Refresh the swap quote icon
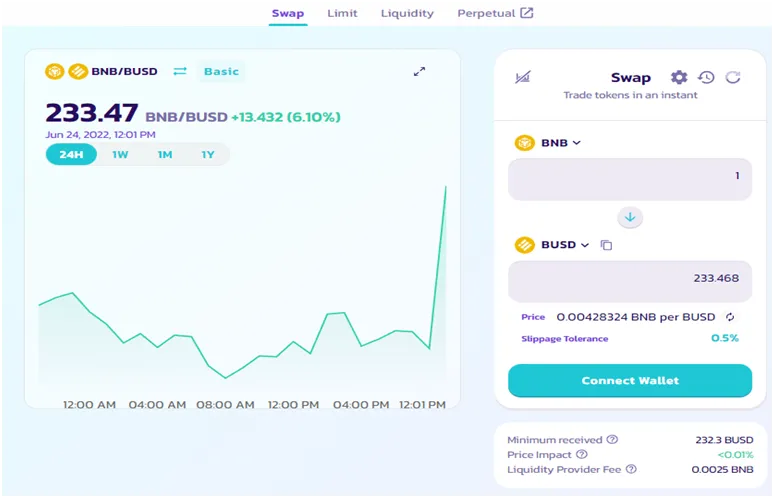The image size is (774, 498). coord(733,77)
